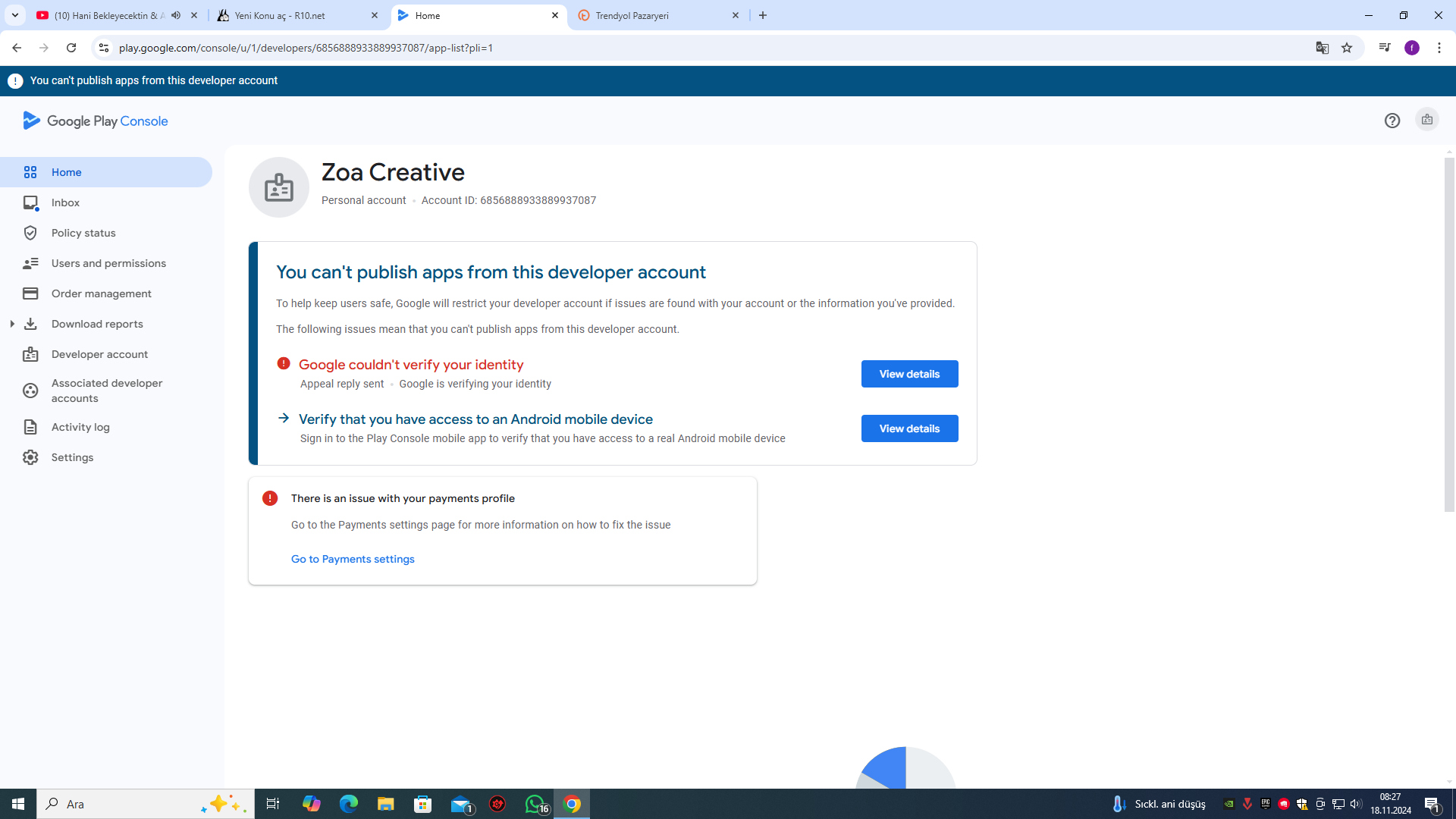Open File Explorer from taskbar

point(386,804)
